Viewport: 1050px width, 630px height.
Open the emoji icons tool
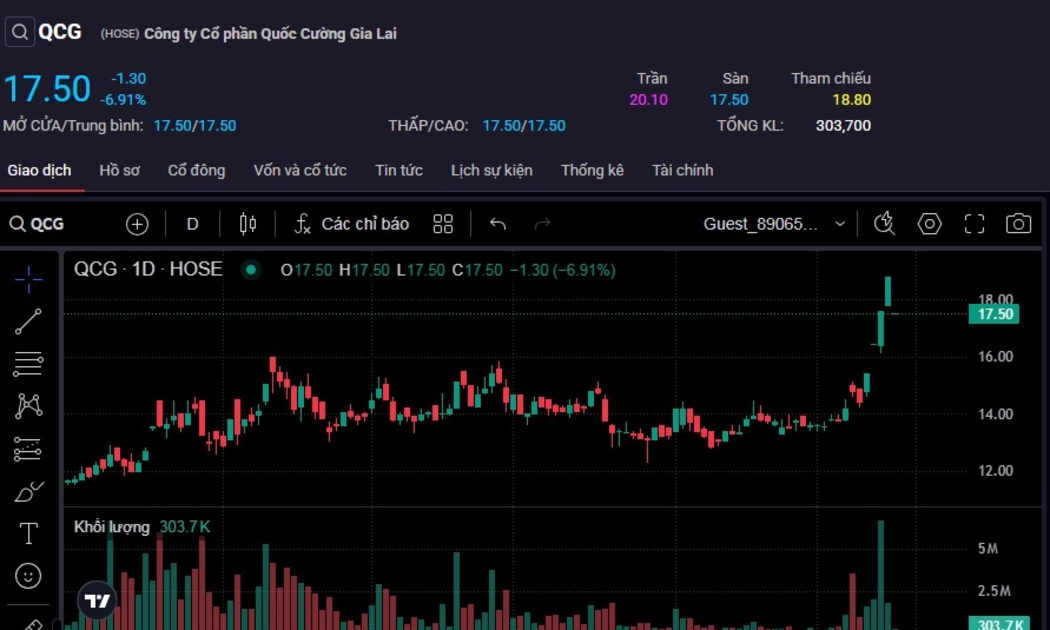tap(28, 576)
